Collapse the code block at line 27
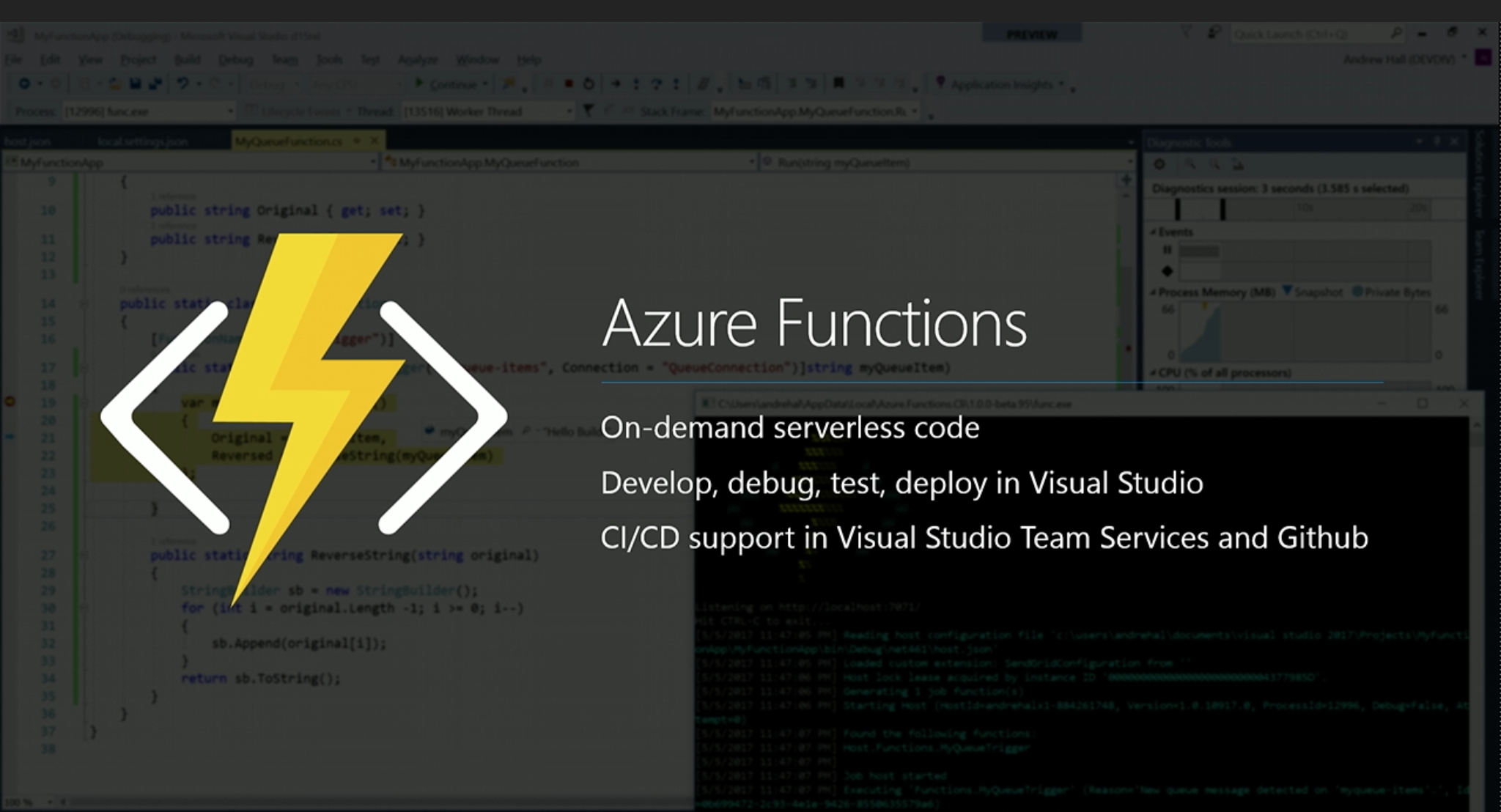The height and width of the screenshot is (812, 1501). (x=84, y=555)
